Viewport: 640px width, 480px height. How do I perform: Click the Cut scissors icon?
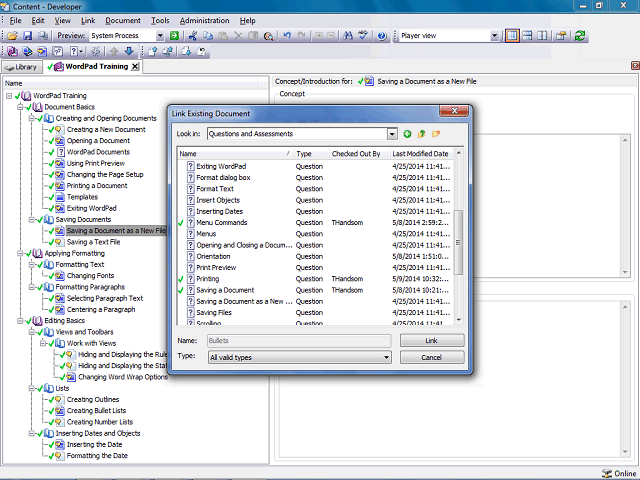pos(193,36)
